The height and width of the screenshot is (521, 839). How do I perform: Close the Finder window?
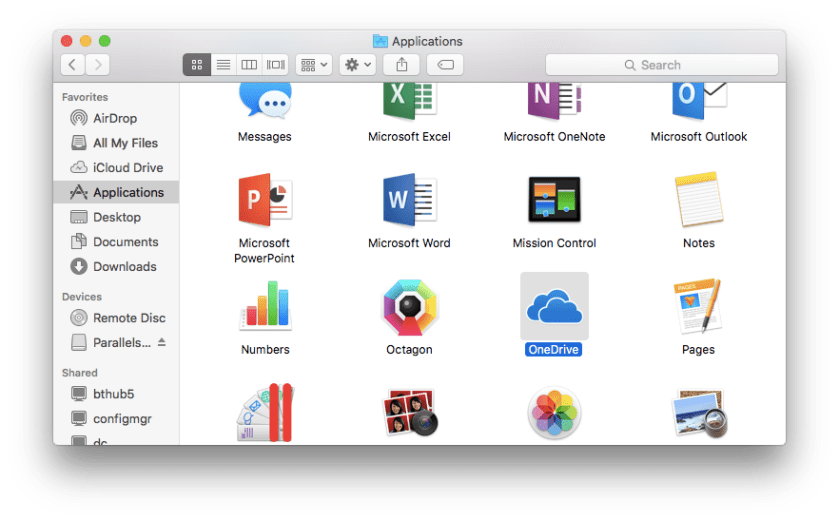[67, 41]
